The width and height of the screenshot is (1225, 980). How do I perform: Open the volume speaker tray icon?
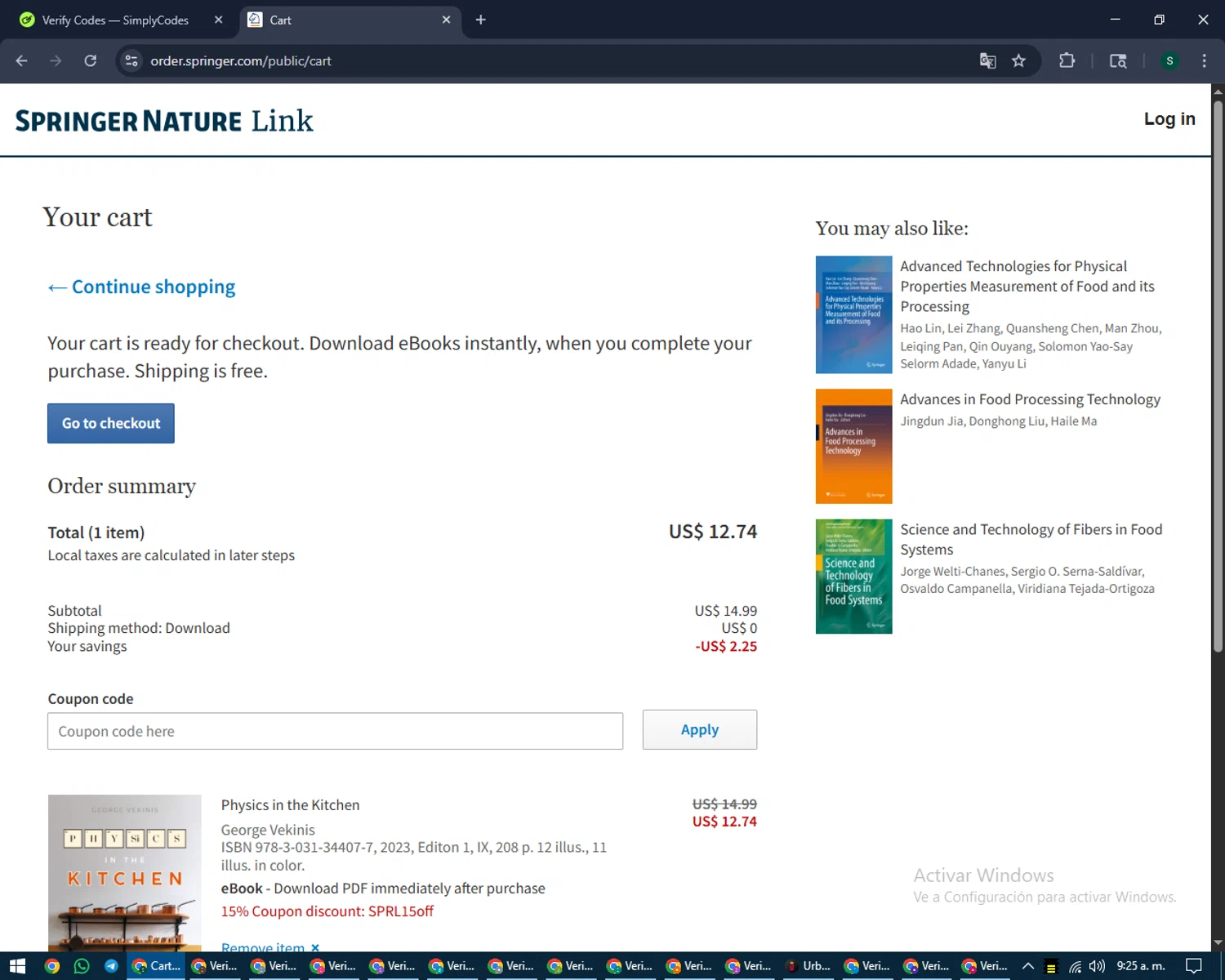click(1097, 966)
